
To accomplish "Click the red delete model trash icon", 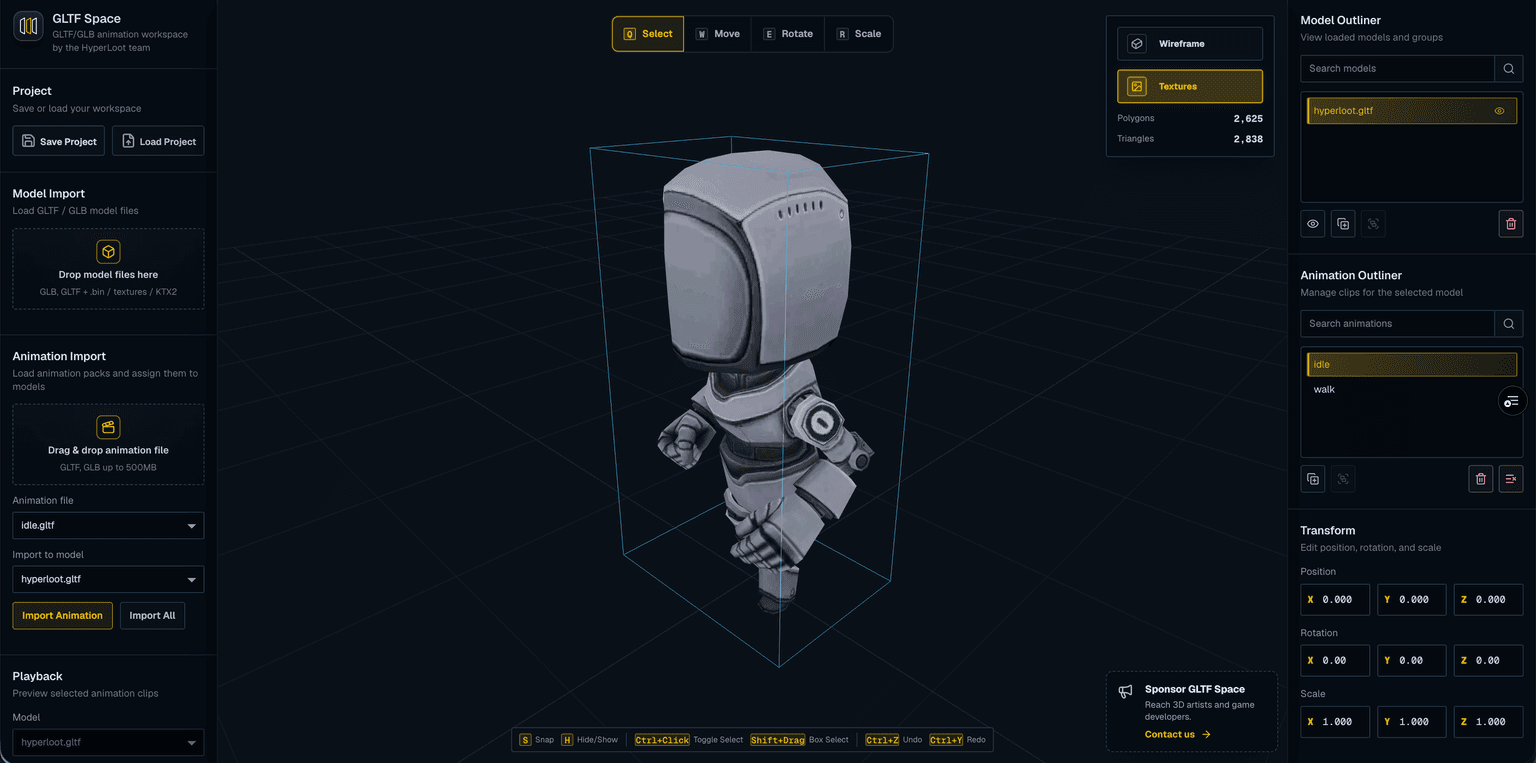I will click(1511, 224).
